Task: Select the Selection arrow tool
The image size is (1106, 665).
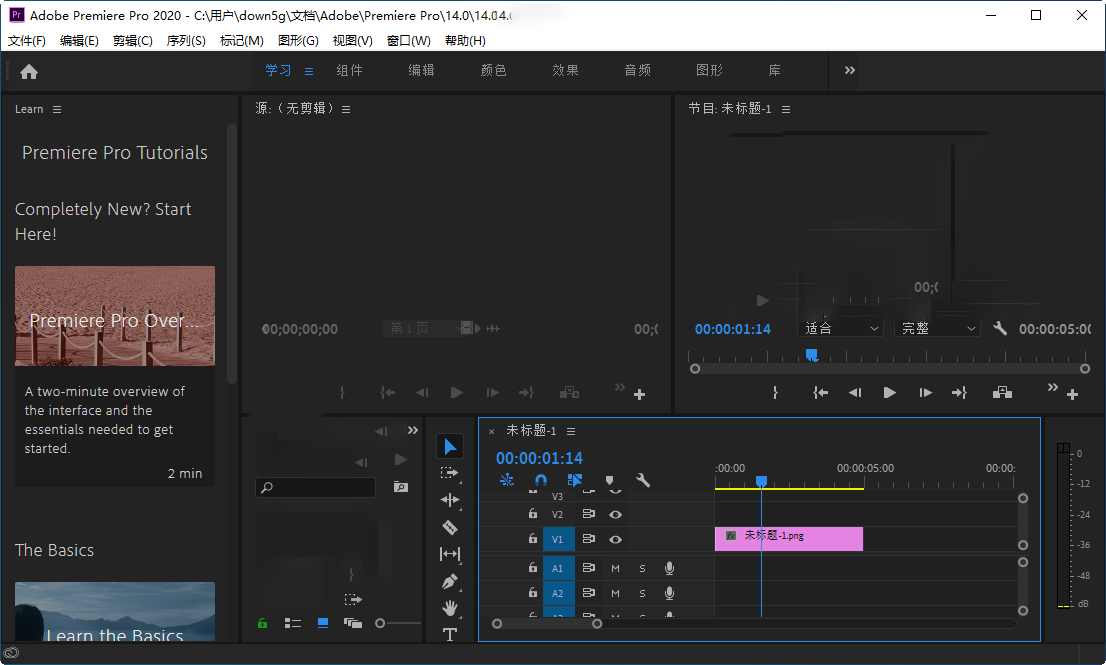Action: (450, 446)
